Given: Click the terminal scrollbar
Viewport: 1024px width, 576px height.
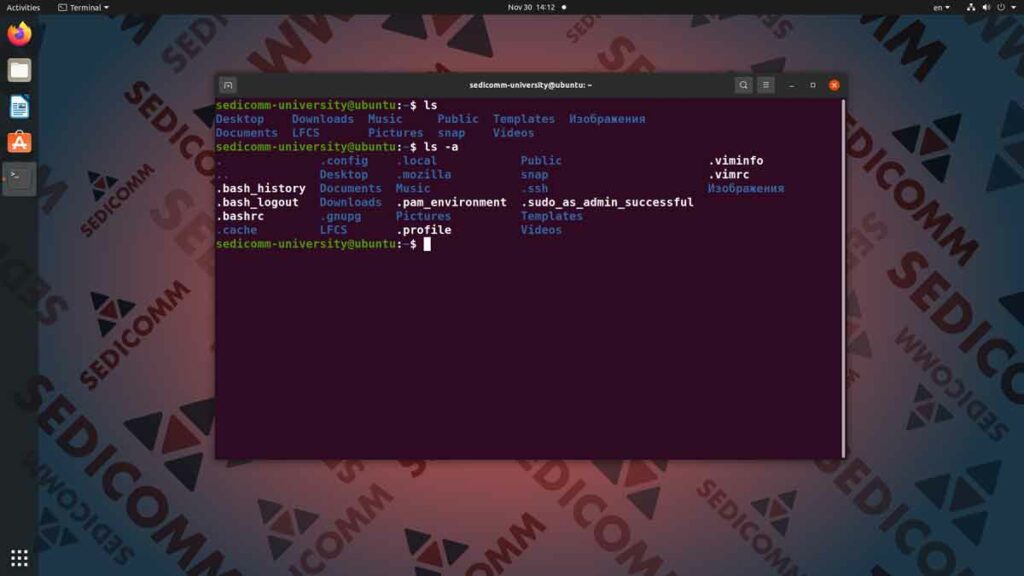Looking at the screenshot, I should 843,278.
